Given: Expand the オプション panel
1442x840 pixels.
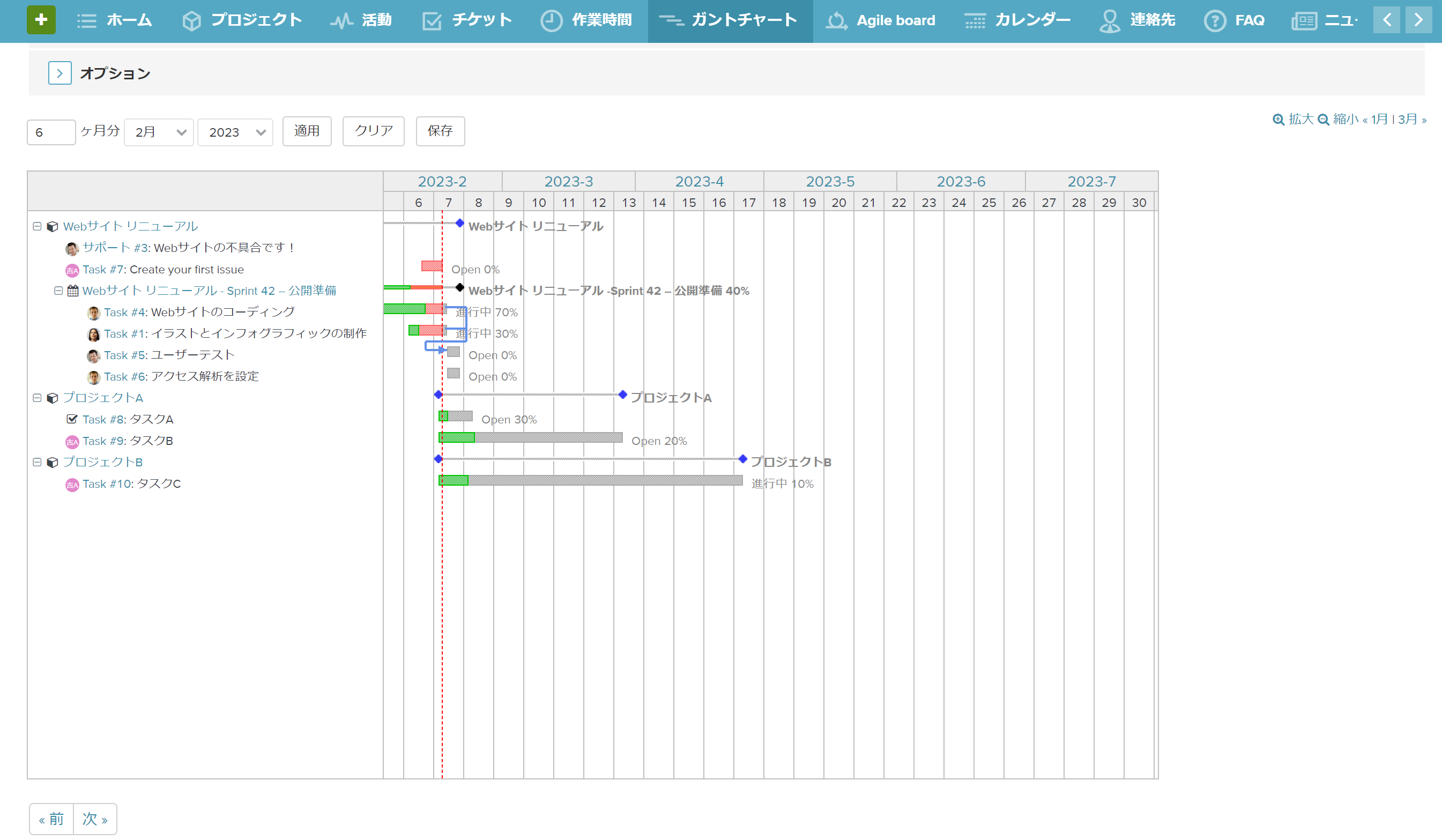Looking at the screenshot, I should pyautogui.click(x=60, y=73).
